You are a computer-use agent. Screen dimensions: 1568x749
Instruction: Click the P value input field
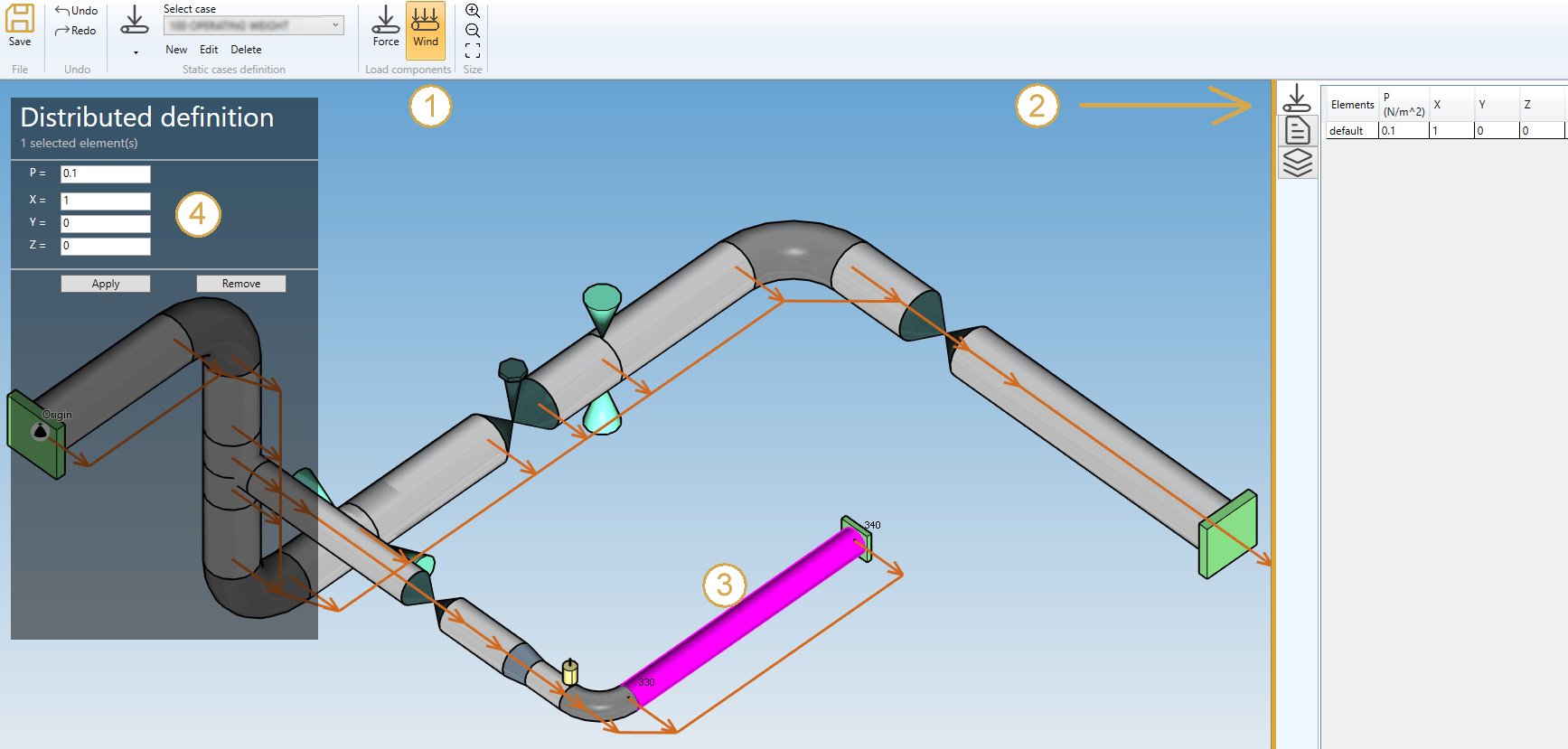click(106, 173)
